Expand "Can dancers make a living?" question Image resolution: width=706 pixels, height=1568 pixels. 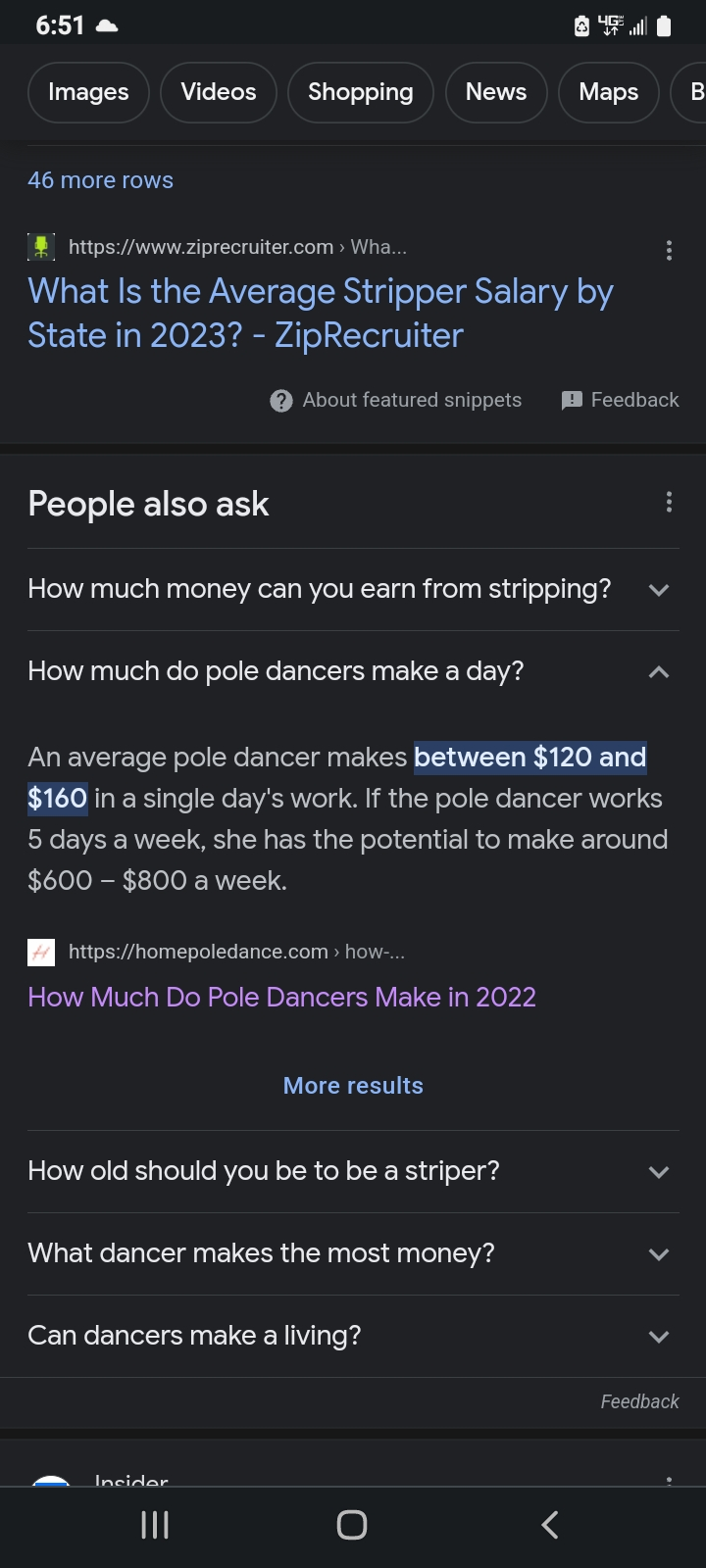[x=353, y=1336]
